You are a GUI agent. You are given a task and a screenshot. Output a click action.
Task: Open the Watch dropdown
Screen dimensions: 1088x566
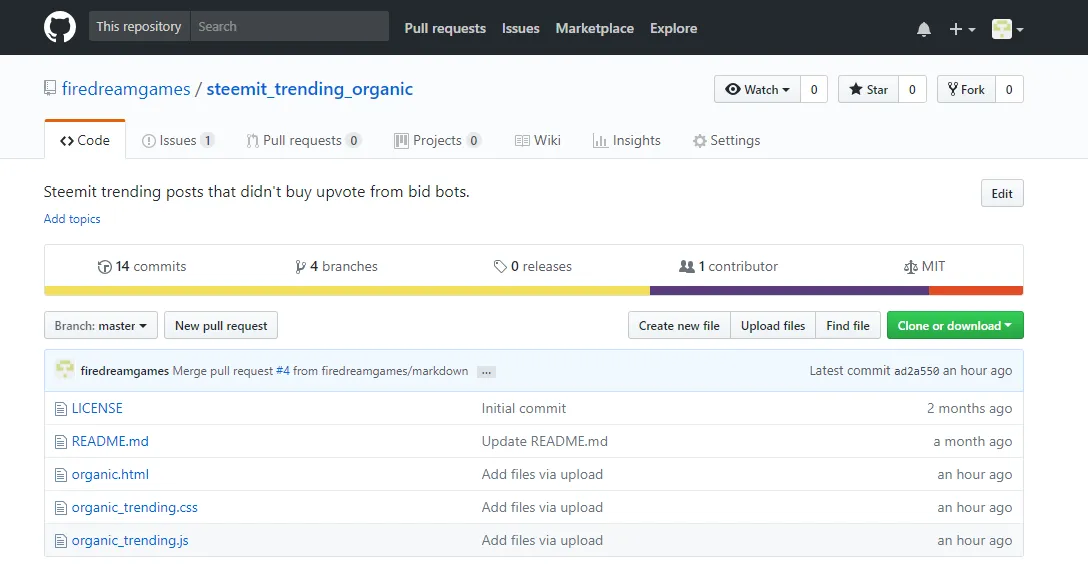[757, 89]
